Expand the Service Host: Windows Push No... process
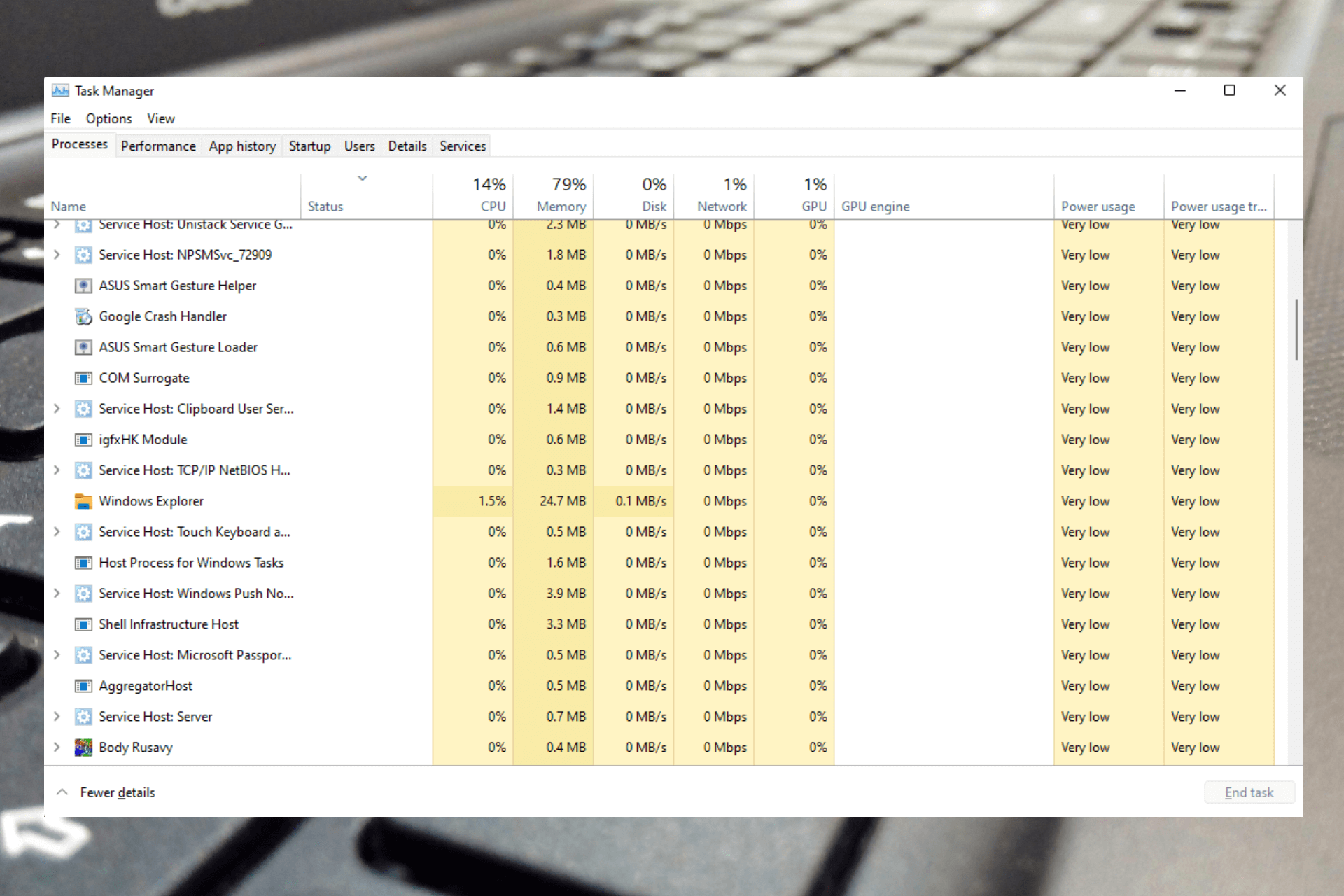This screenshot has height=896, width=1344. click(x=58, y=593)
